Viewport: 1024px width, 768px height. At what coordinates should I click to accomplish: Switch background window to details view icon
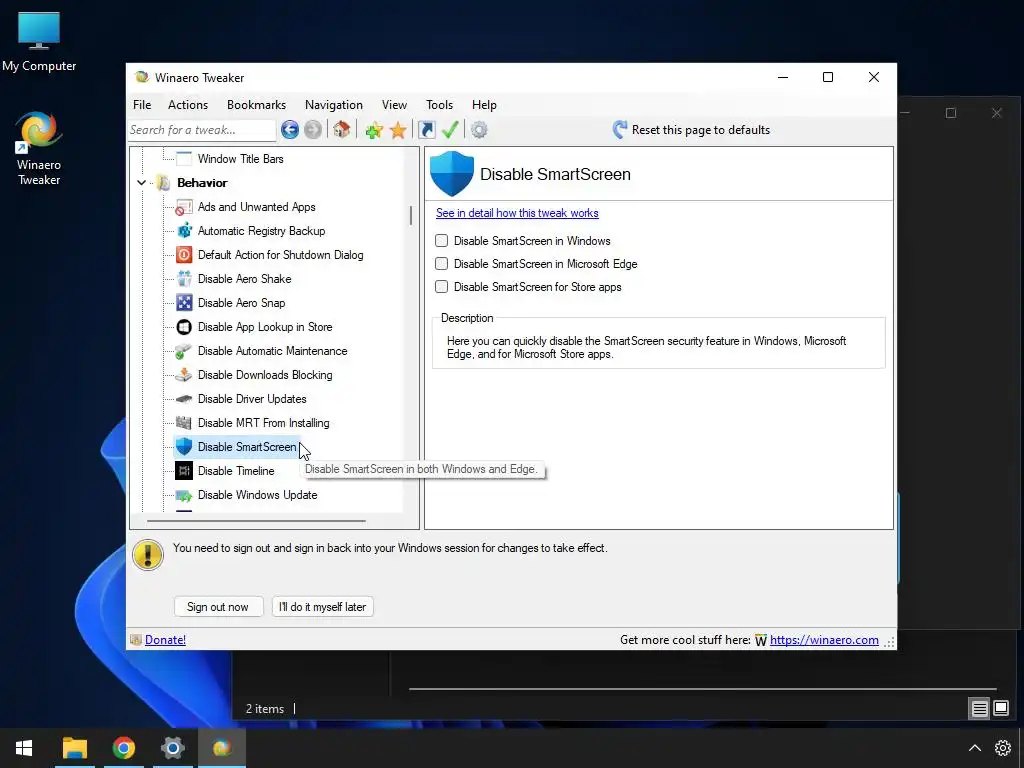(x=980, y=709)
